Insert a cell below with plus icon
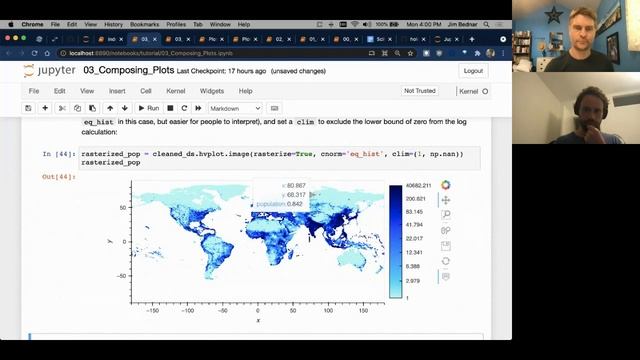This screenshot has width=640, height=360. 45,108
